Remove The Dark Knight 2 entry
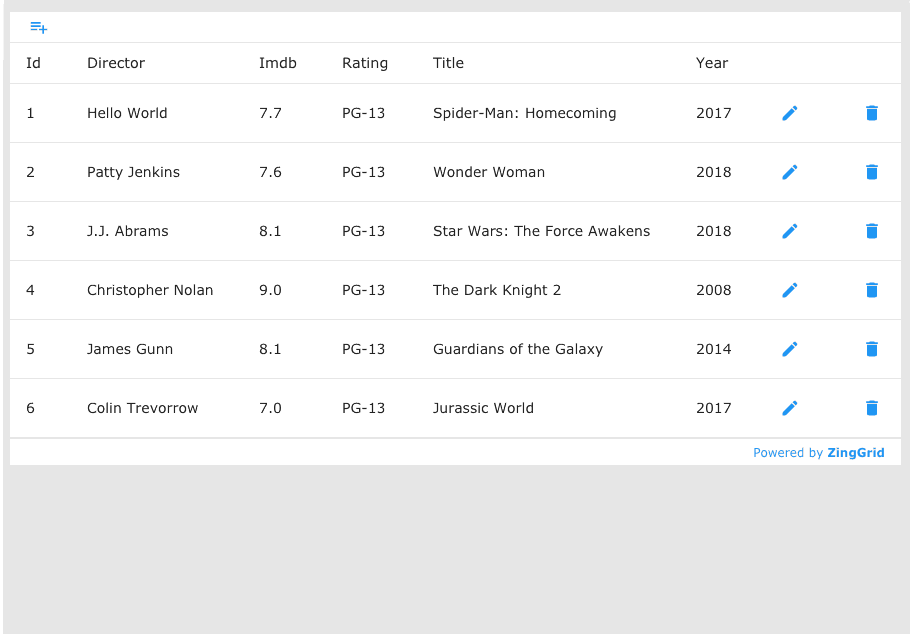Screen dimensions: 910x634 coord(871,290)
